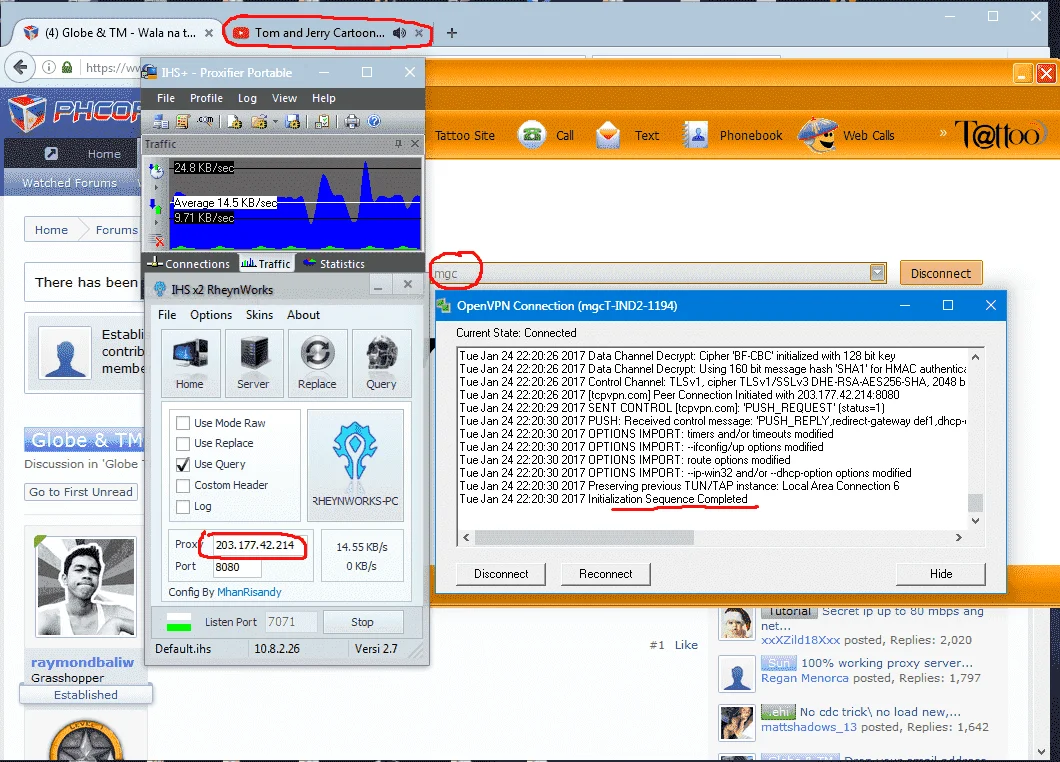Open Proxifier View menu
This screenshot has width=1060, height=762.
(284, 98)
